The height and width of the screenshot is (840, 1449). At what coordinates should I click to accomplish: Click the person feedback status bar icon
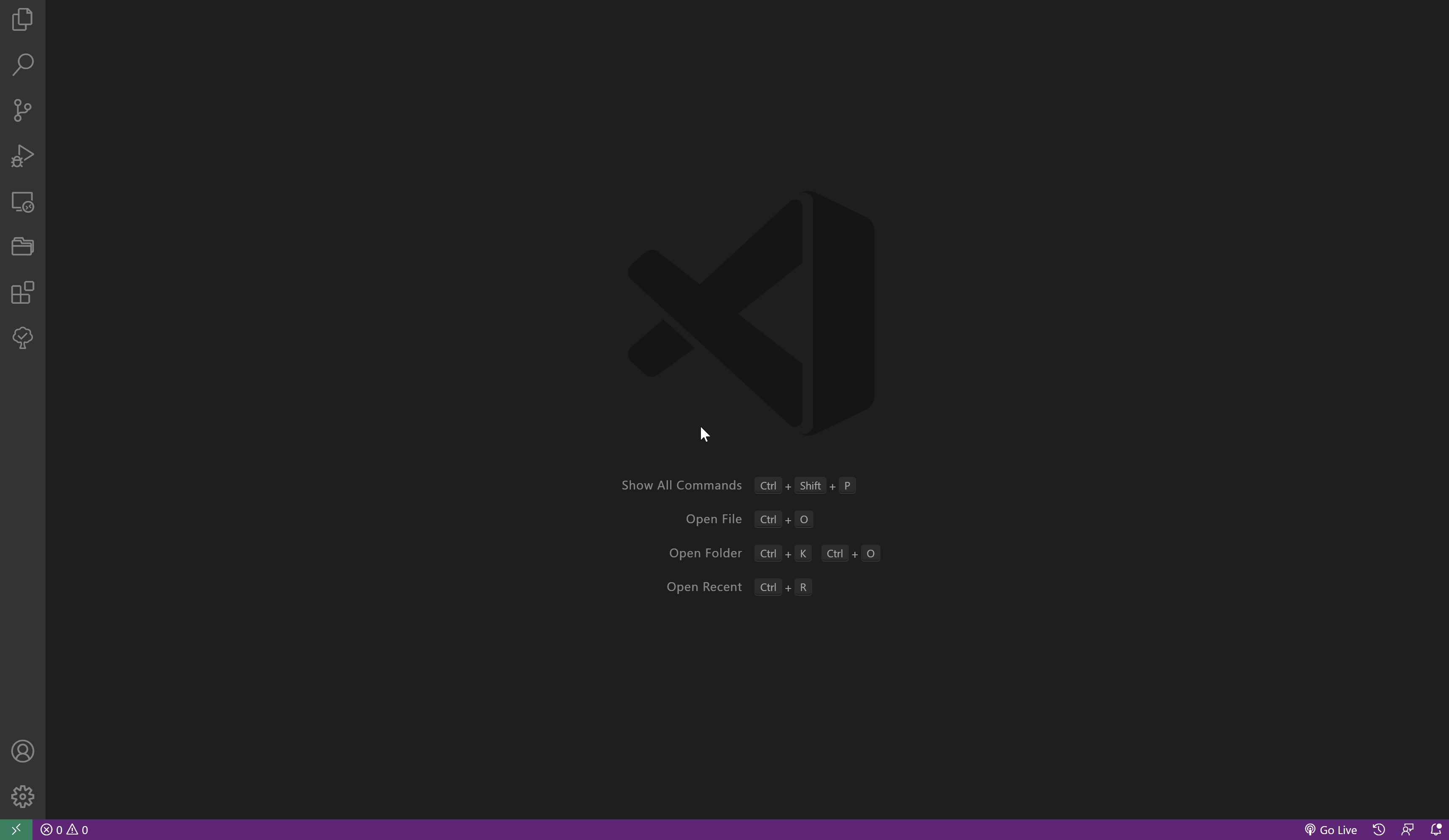click(1407, 829)
